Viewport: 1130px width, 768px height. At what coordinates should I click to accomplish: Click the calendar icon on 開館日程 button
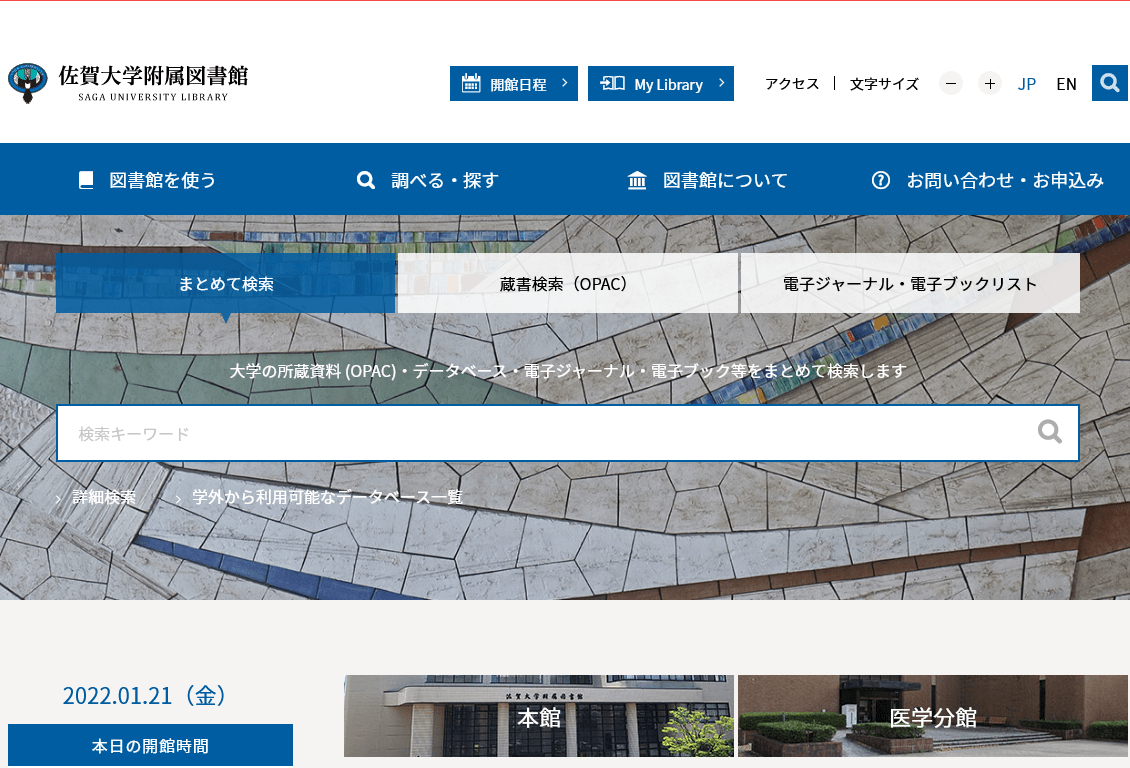[471, 84]
